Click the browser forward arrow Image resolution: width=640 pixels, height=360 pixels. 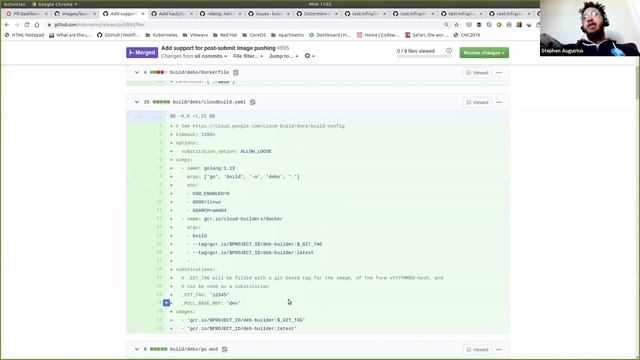click(x=17, y=25)
